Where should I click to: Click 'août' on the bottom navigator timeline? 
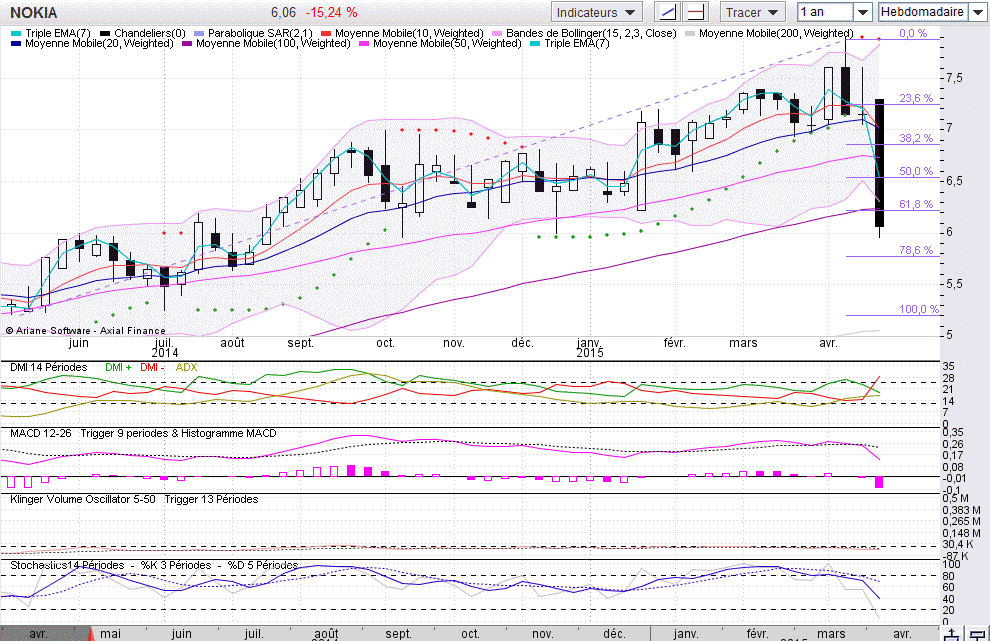pos(326,633)
